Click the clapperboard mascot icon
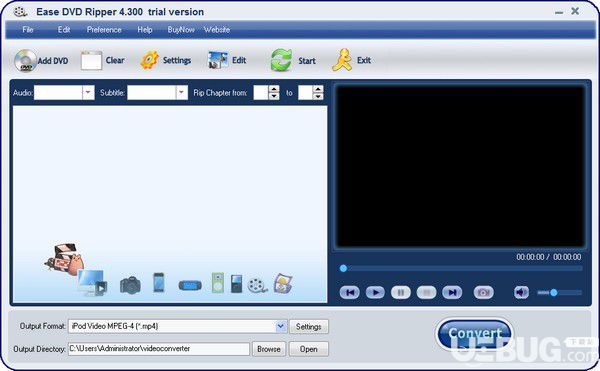This screenshot has width=600, height=371. 64,259
